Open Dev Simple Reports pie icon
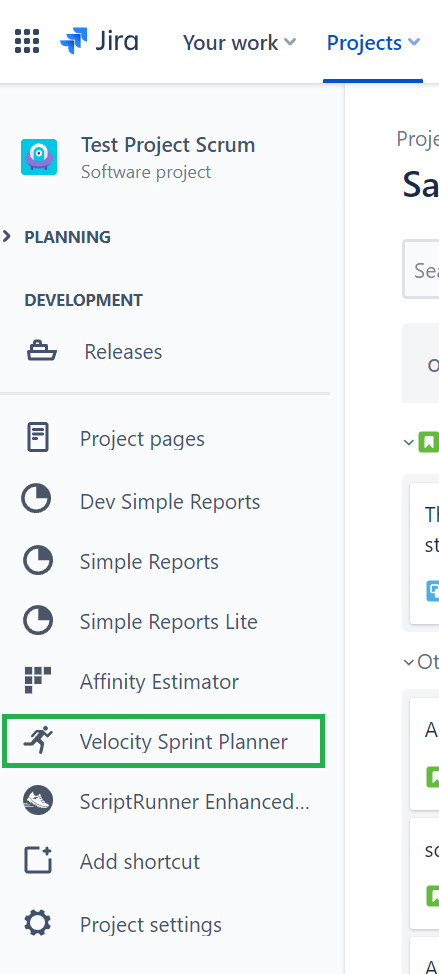439x974 pixels. [x=37, y=500]
